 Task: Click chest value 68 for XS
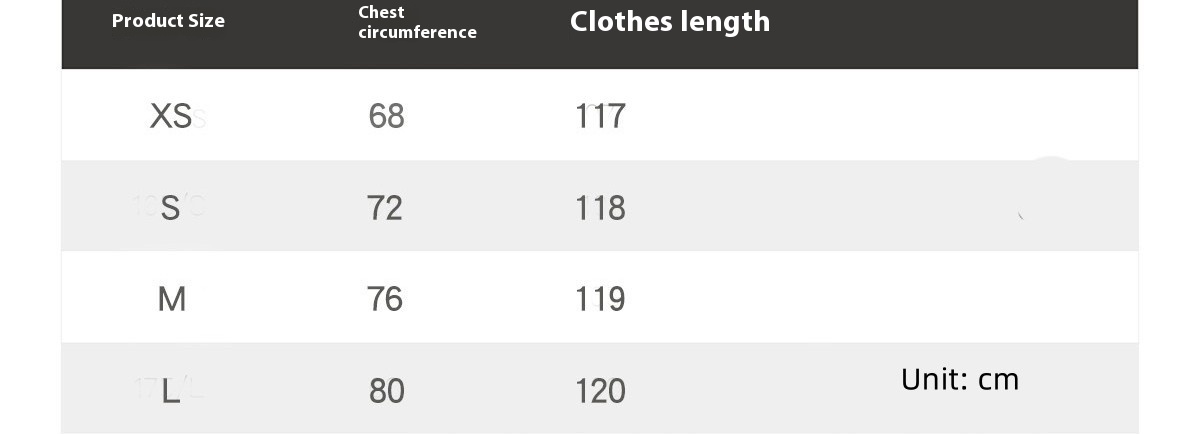tap(386, 116)
